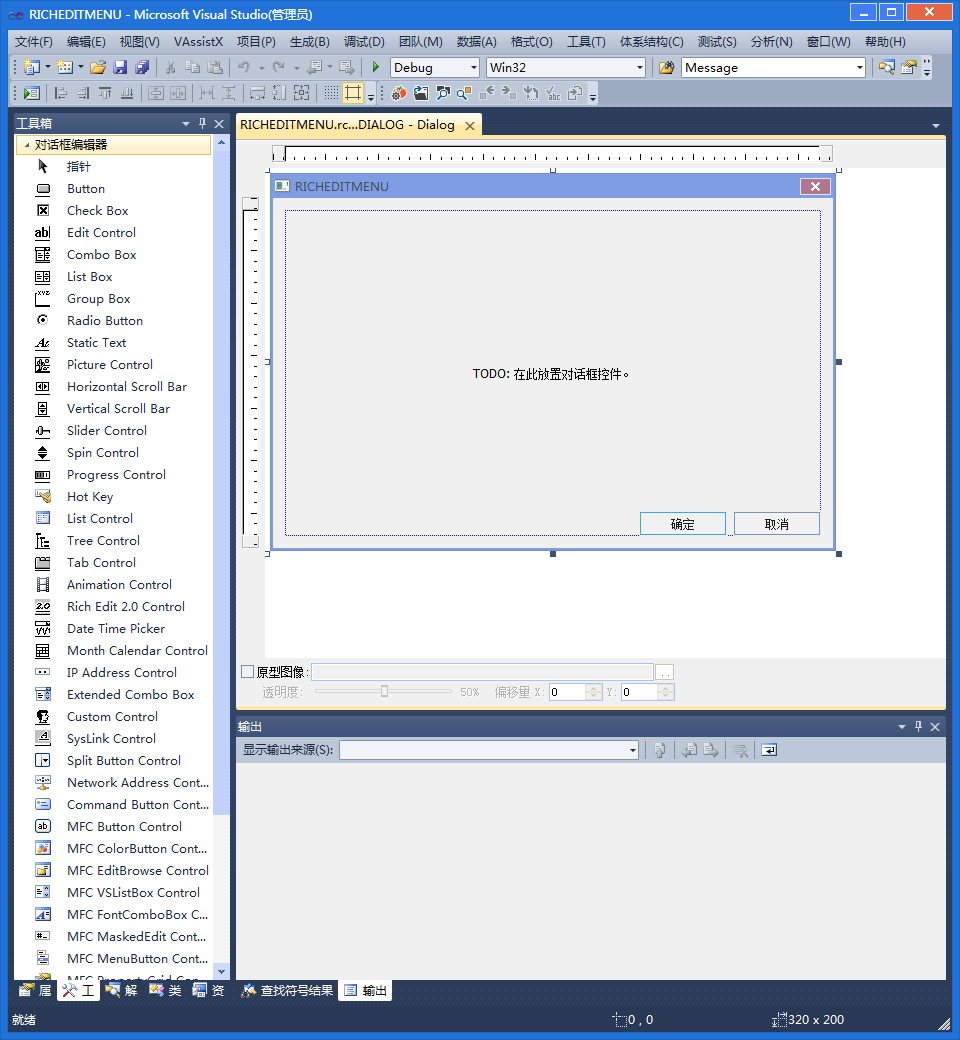
Task: Click the New Project toolbar icon
Action: 31,68
